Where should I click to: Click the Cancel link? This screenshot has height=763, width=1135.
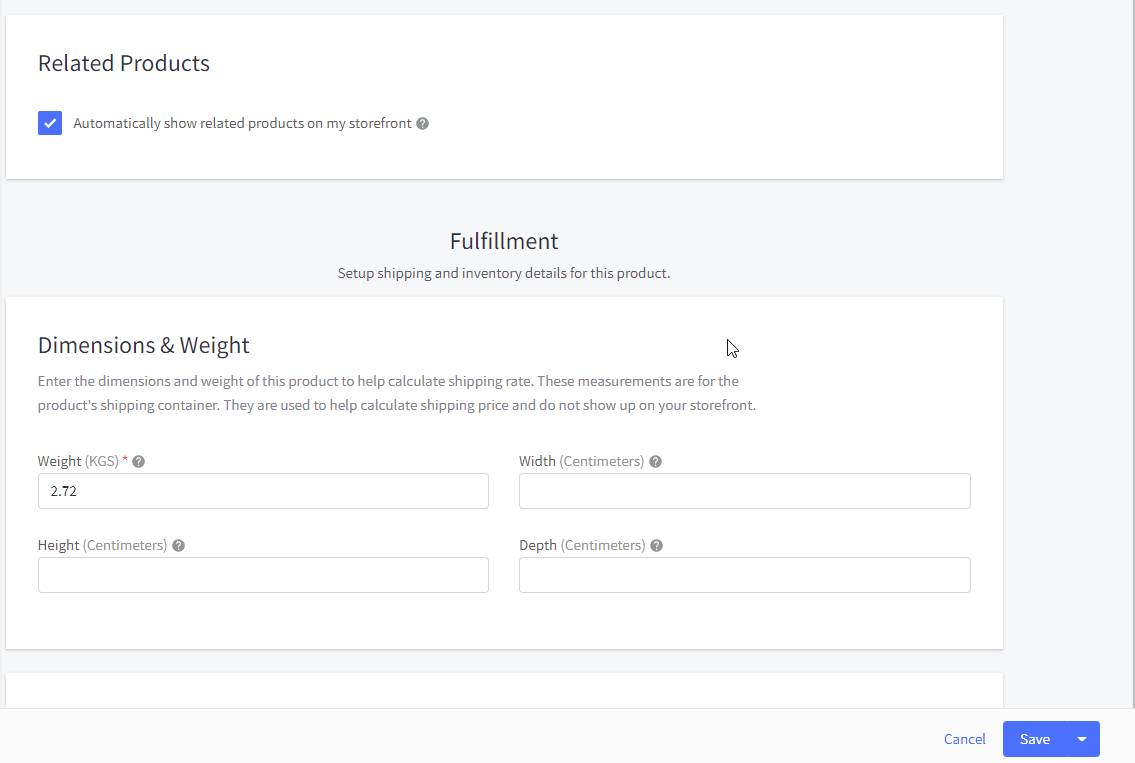click(x=964, y=739)
